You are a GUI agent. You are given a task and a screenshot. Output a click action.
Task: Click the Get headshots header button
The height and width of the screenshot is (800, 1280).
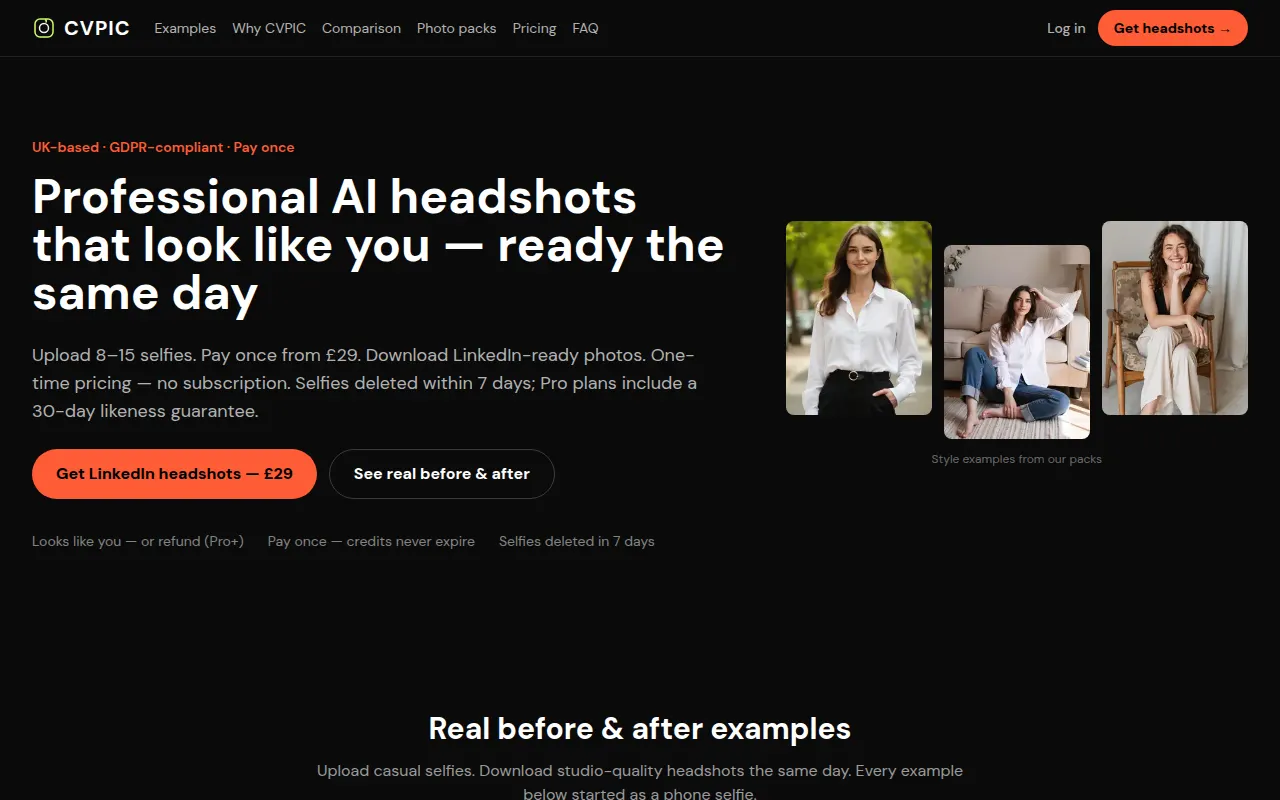[x=1172, y=28]
